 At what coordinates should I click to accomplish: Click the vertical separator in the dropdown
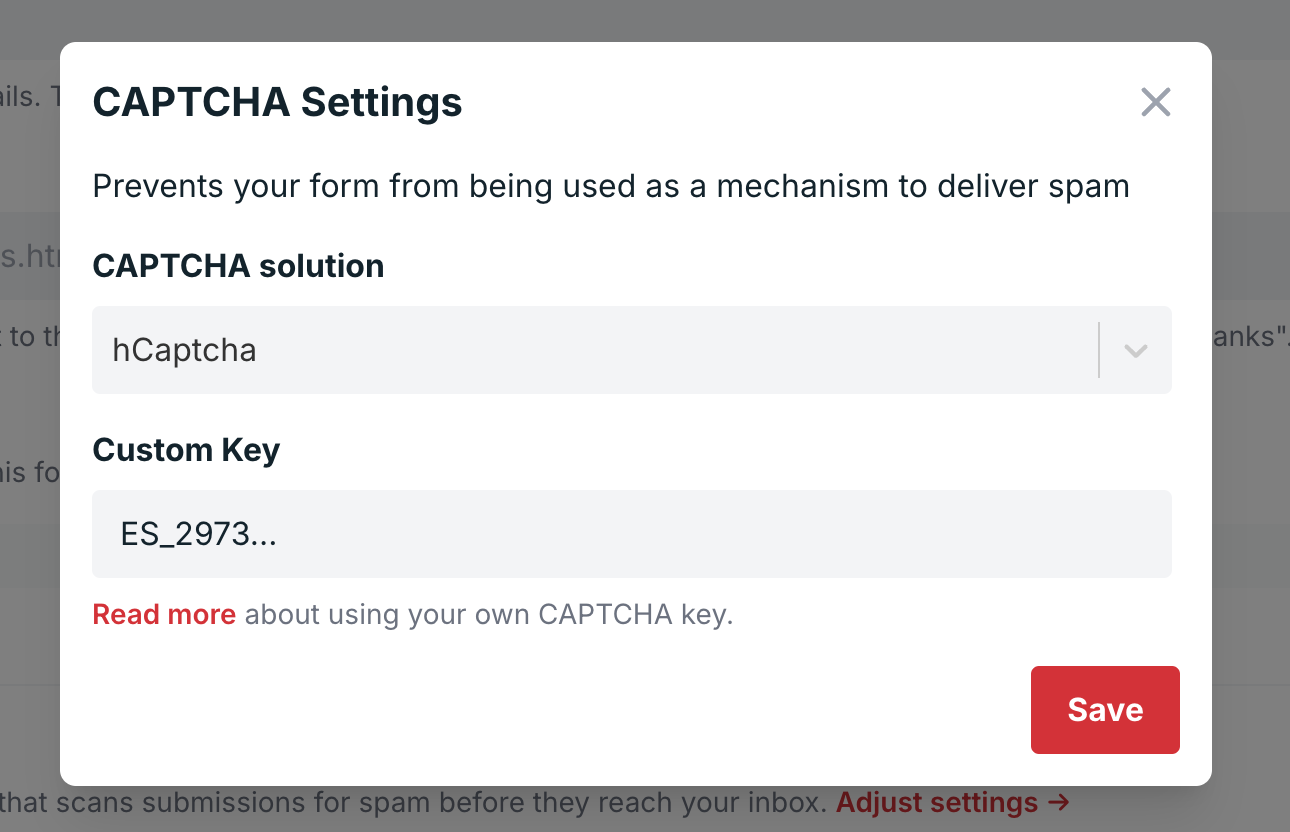pos(1099,350)
